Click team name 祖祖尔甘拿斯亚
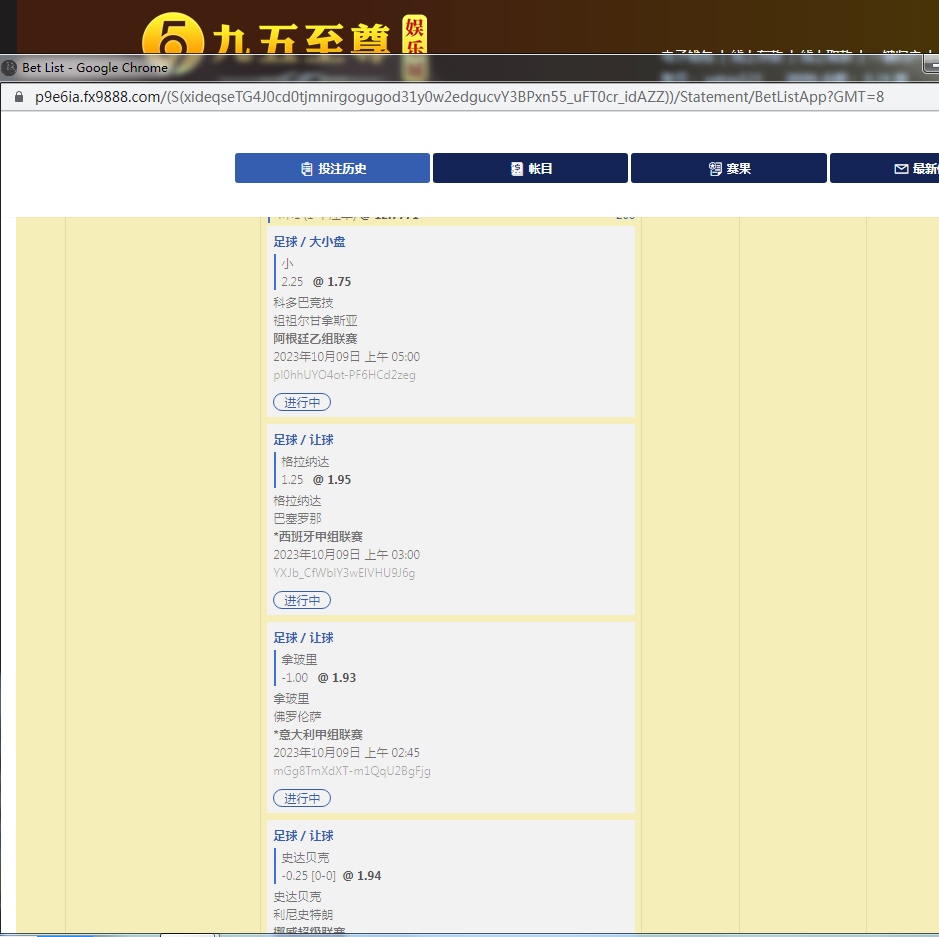Screen dimensions: 939x937 pyautogui.click(x=315, y=321)
